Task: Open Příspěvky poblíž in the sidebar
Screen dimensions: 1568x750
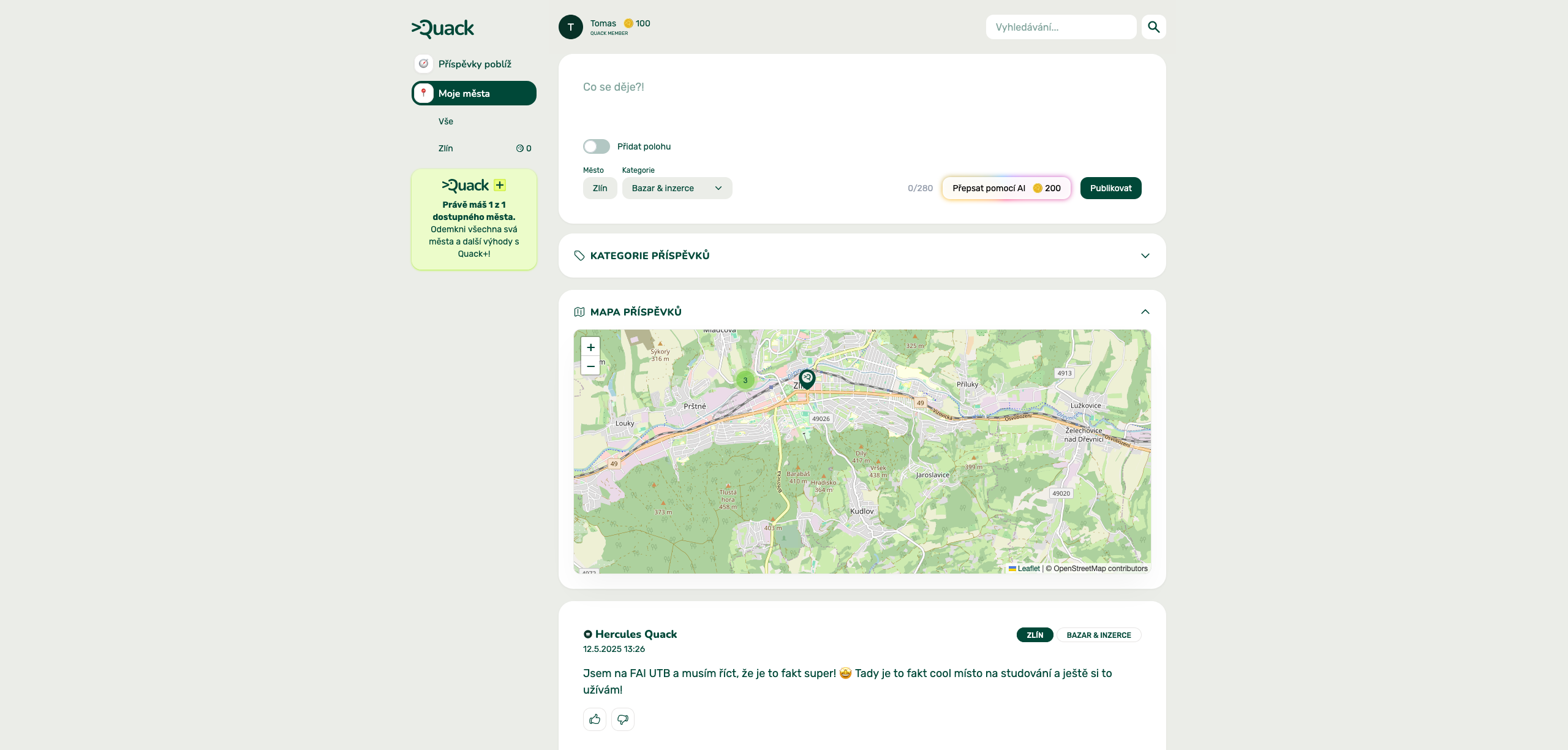Action: coord(474,64)
